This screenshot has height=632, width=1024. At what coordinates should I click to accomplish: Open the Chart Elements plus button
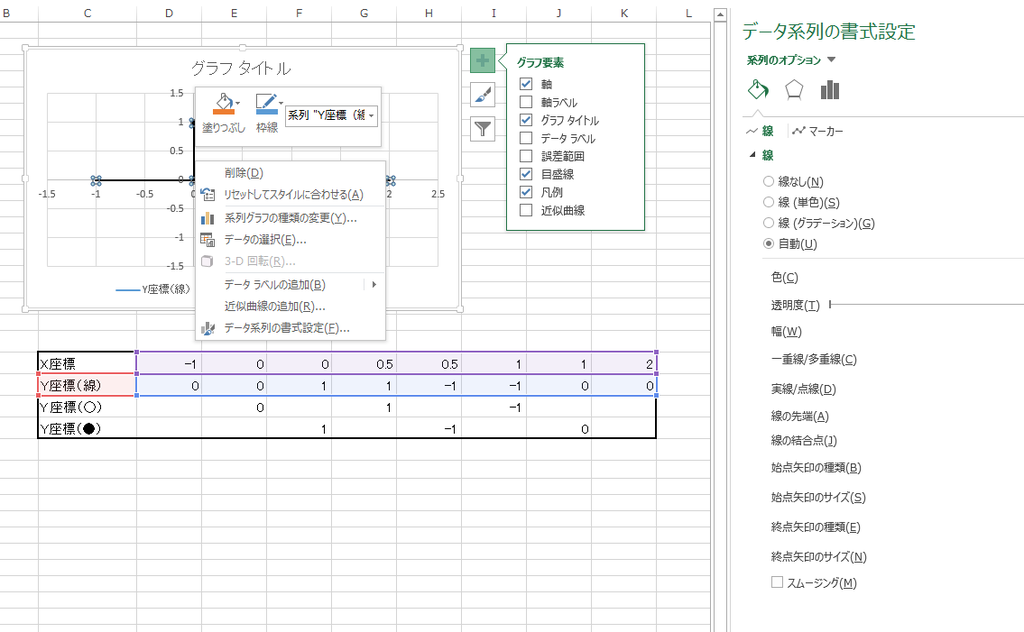pyautogui.click(x=482, y=60)
